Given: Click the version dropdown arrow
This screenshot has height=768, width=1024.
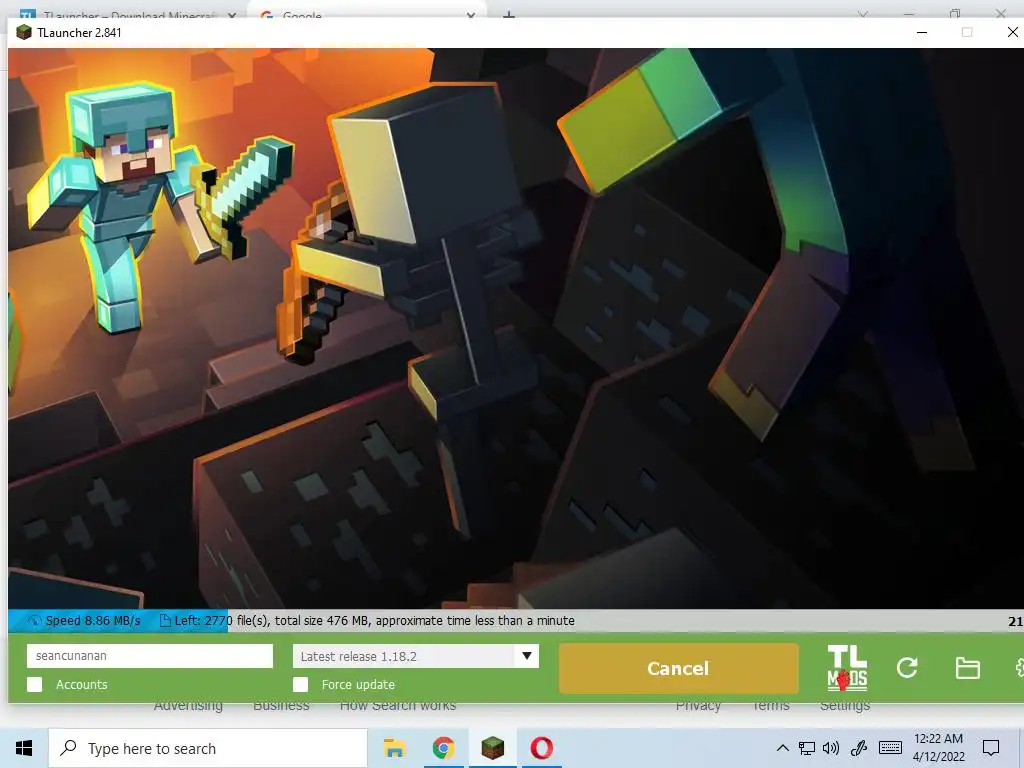Looking at the screenshot, I should click(x=526, y=656).
